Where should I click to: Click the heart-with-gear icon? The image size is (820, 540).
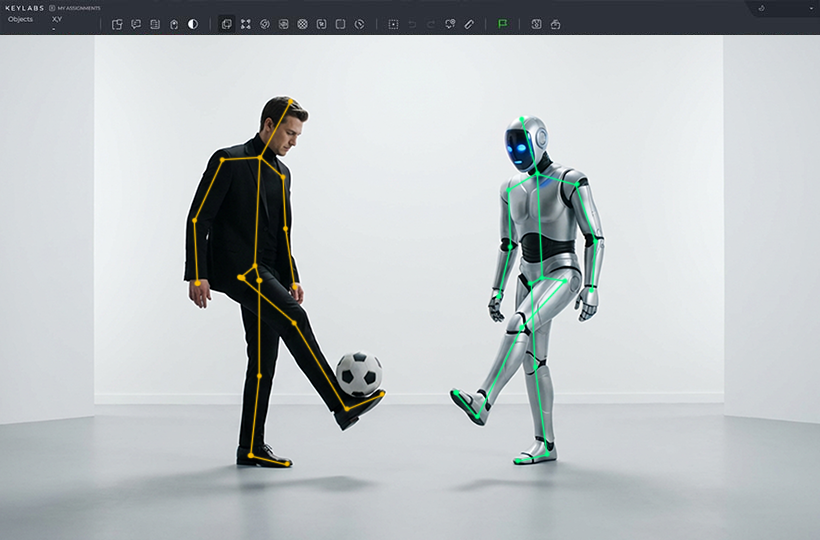click(x=450, y=24)
